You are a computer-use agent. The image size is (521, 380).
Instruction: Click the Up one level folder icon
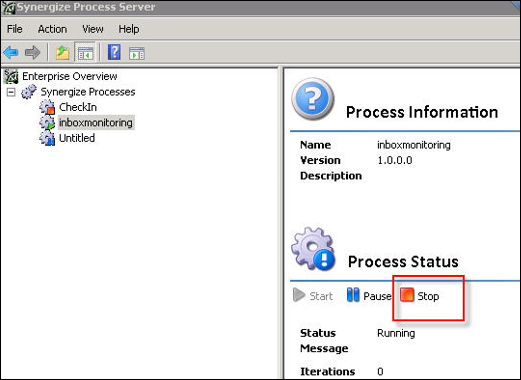point(62,53)
